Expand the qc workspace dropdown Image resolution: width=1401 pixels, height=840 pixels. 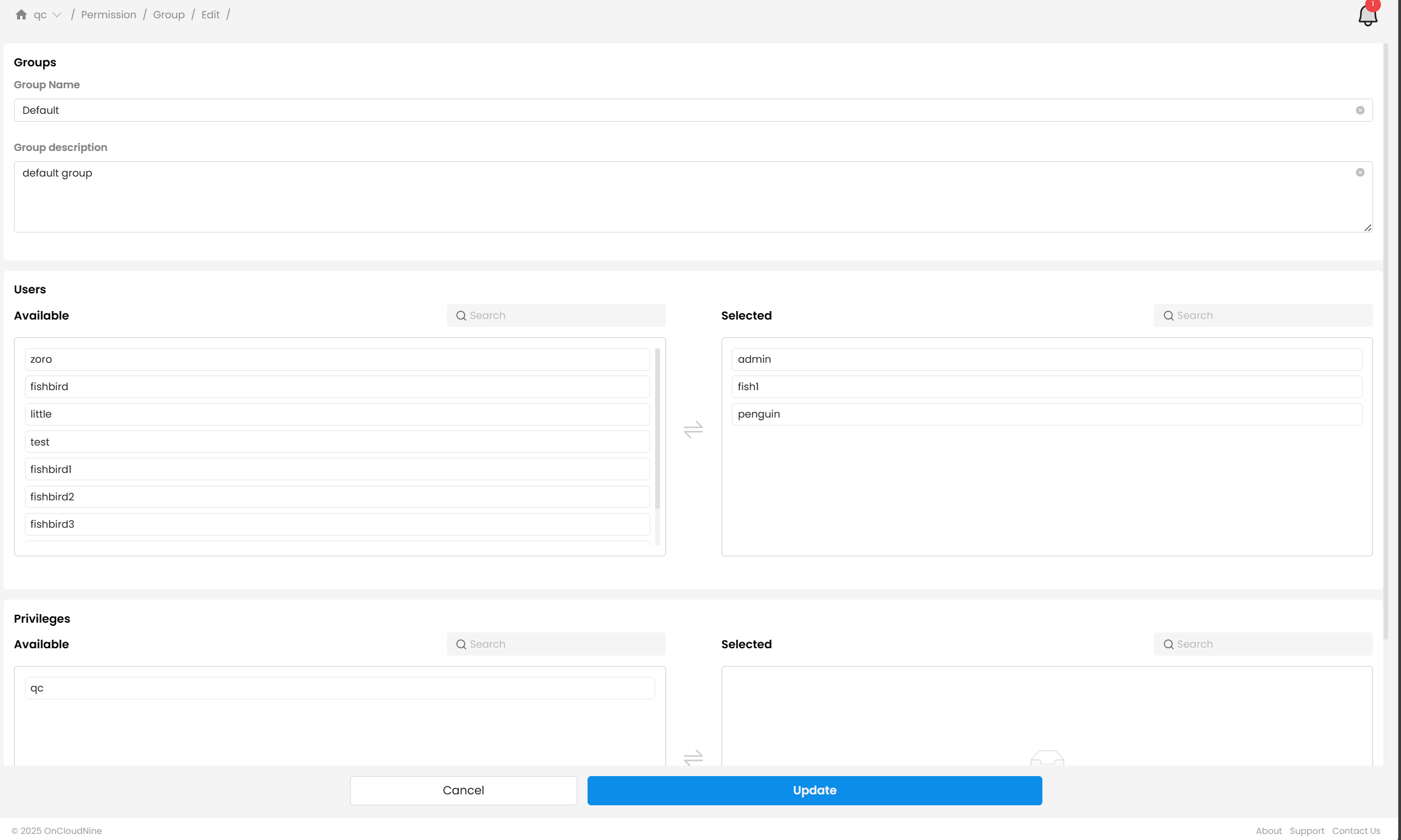(57, 15)
